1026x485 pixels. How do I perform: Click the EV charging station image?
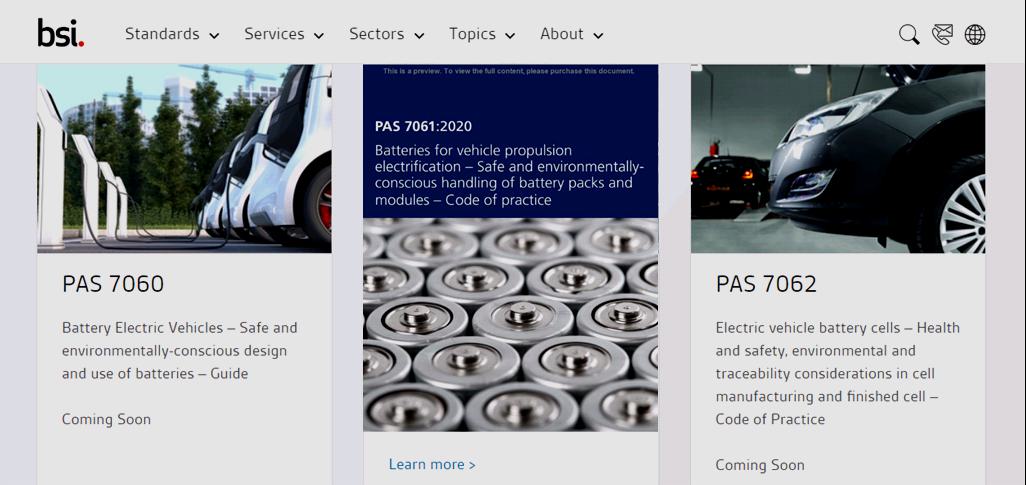184,158
